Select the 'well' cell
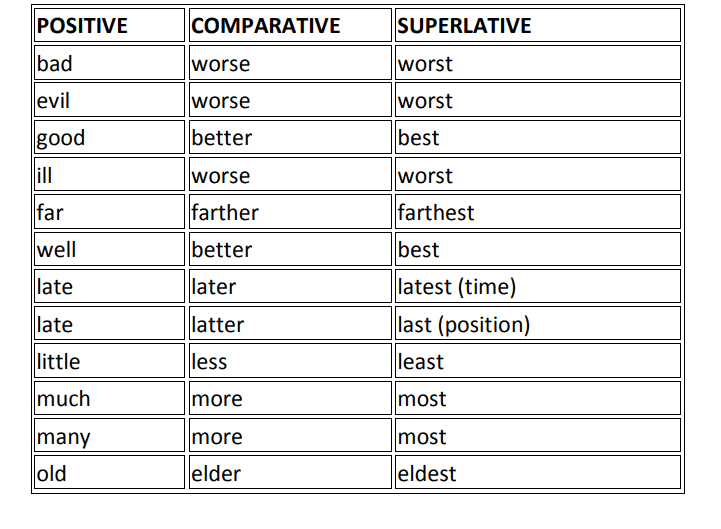Image resolution: width=721 pixels, height=529 pixels. pos(56,249)
